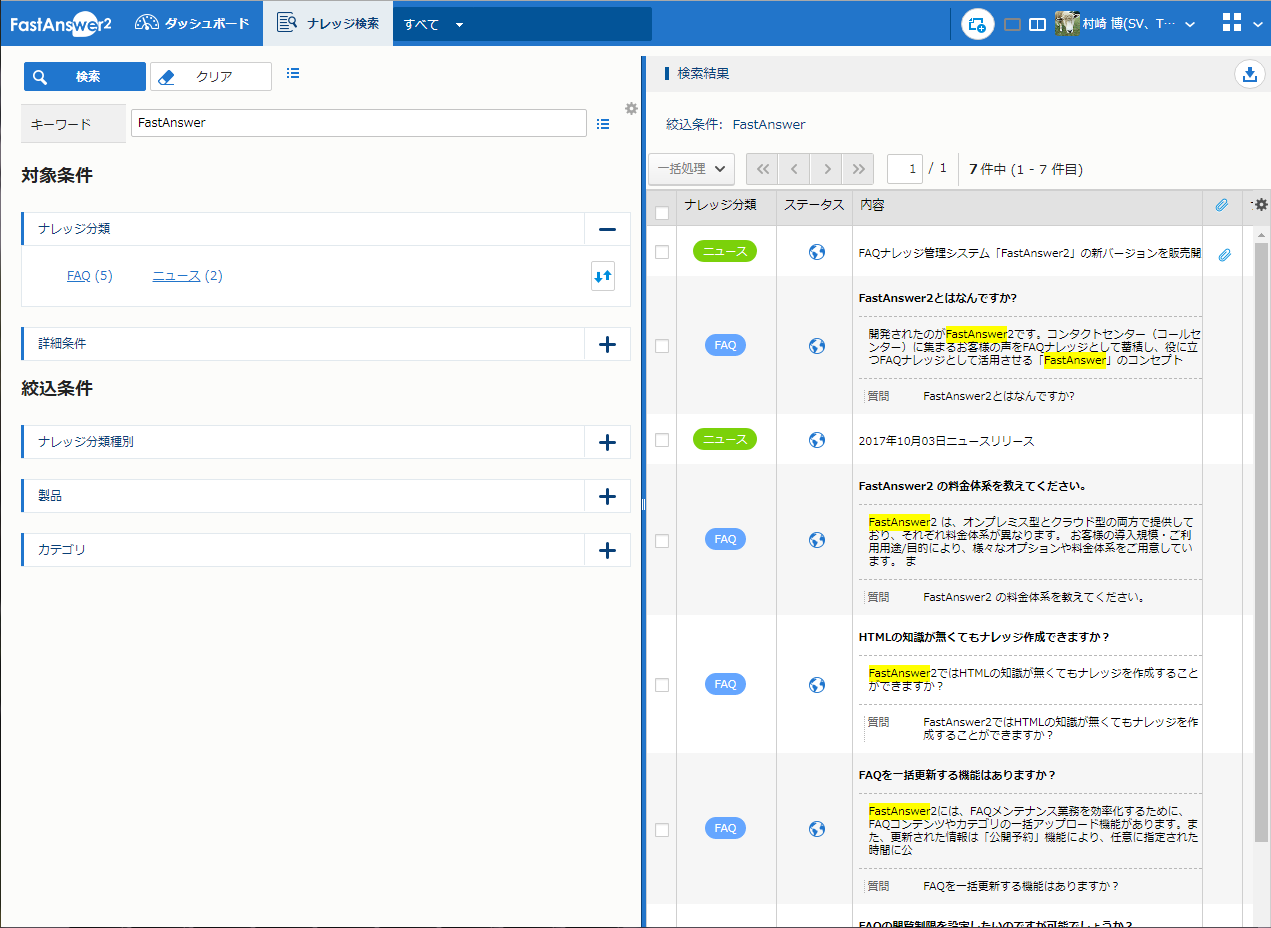Viewport: 1271px width, 928px height.
Task: Select the ナレッジ検索 tab
Action: (x=328, y=23)
